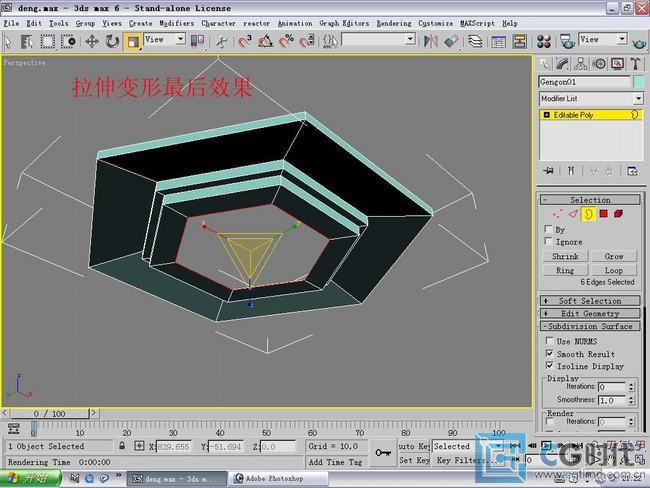Click the Grow selection button

tap(614, 256)
